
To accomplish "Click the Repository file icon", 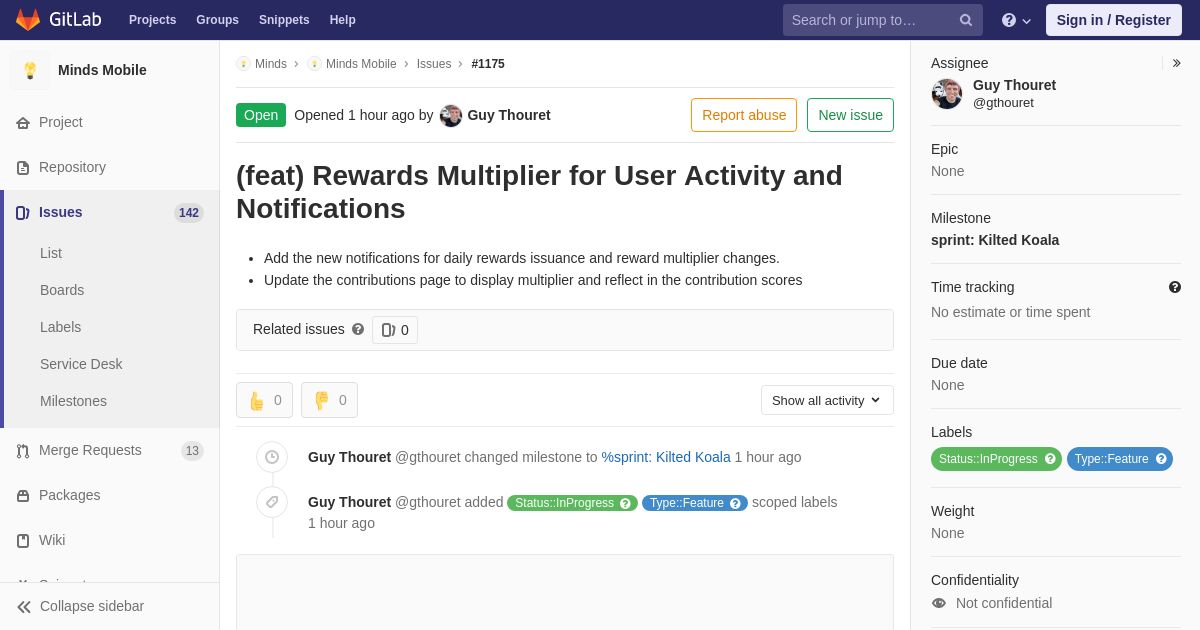I will pos(23,168).
